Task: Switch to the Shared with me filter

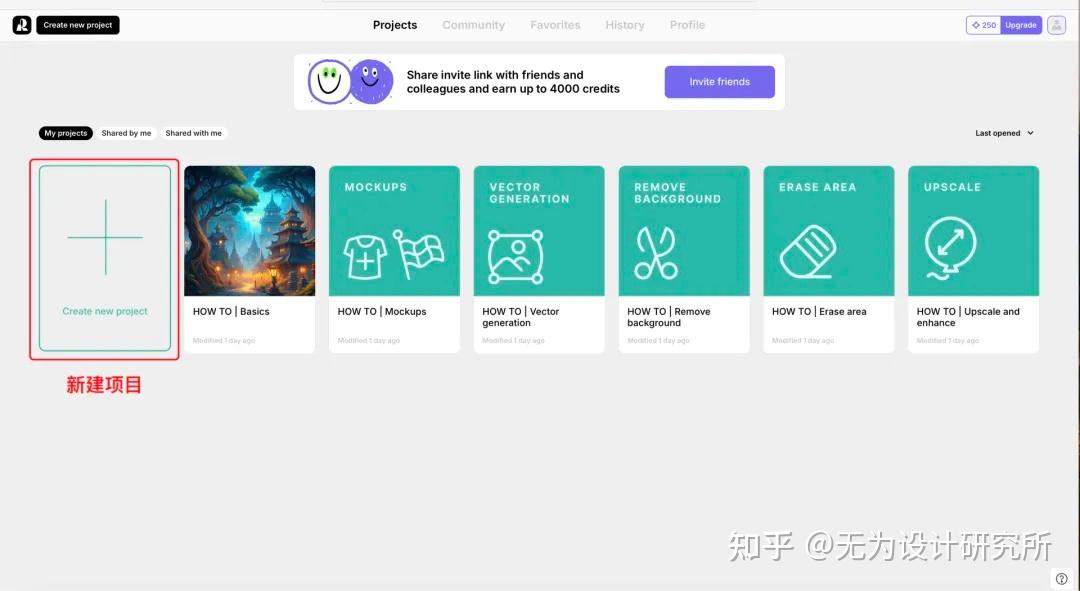Action: (x=193, y=132)
